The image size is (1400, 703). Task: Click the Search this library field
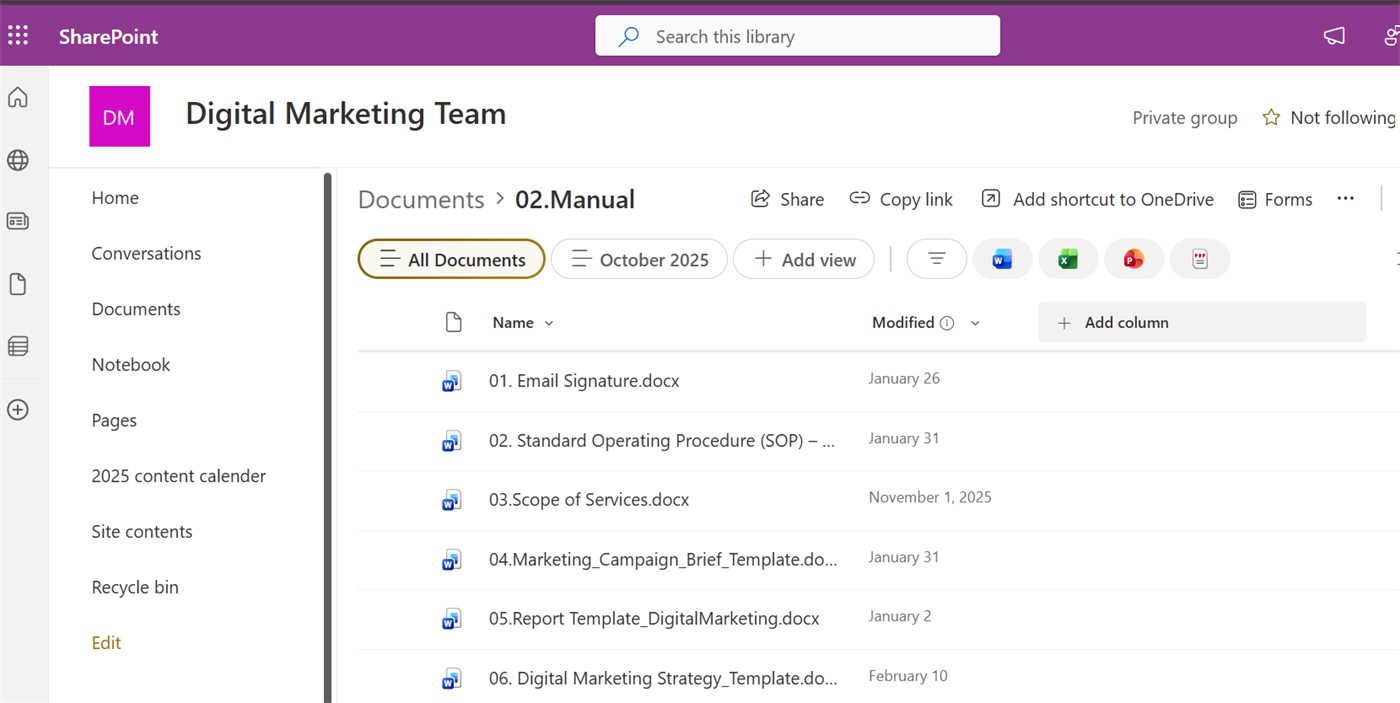tap(798, 36)
